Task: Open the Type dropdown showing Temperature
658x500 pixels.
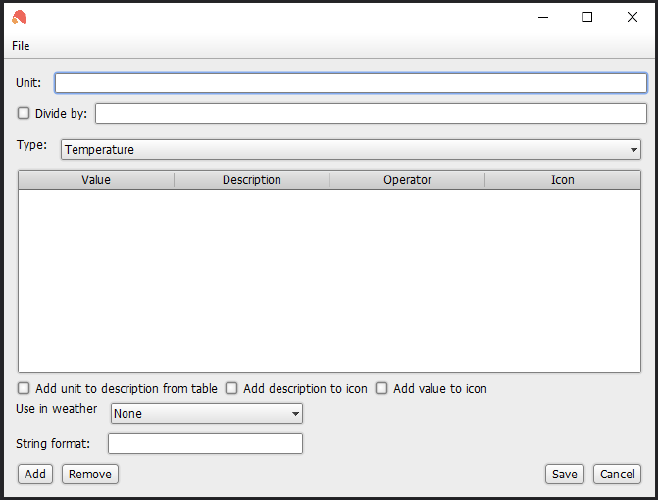Action: point(351,149)
